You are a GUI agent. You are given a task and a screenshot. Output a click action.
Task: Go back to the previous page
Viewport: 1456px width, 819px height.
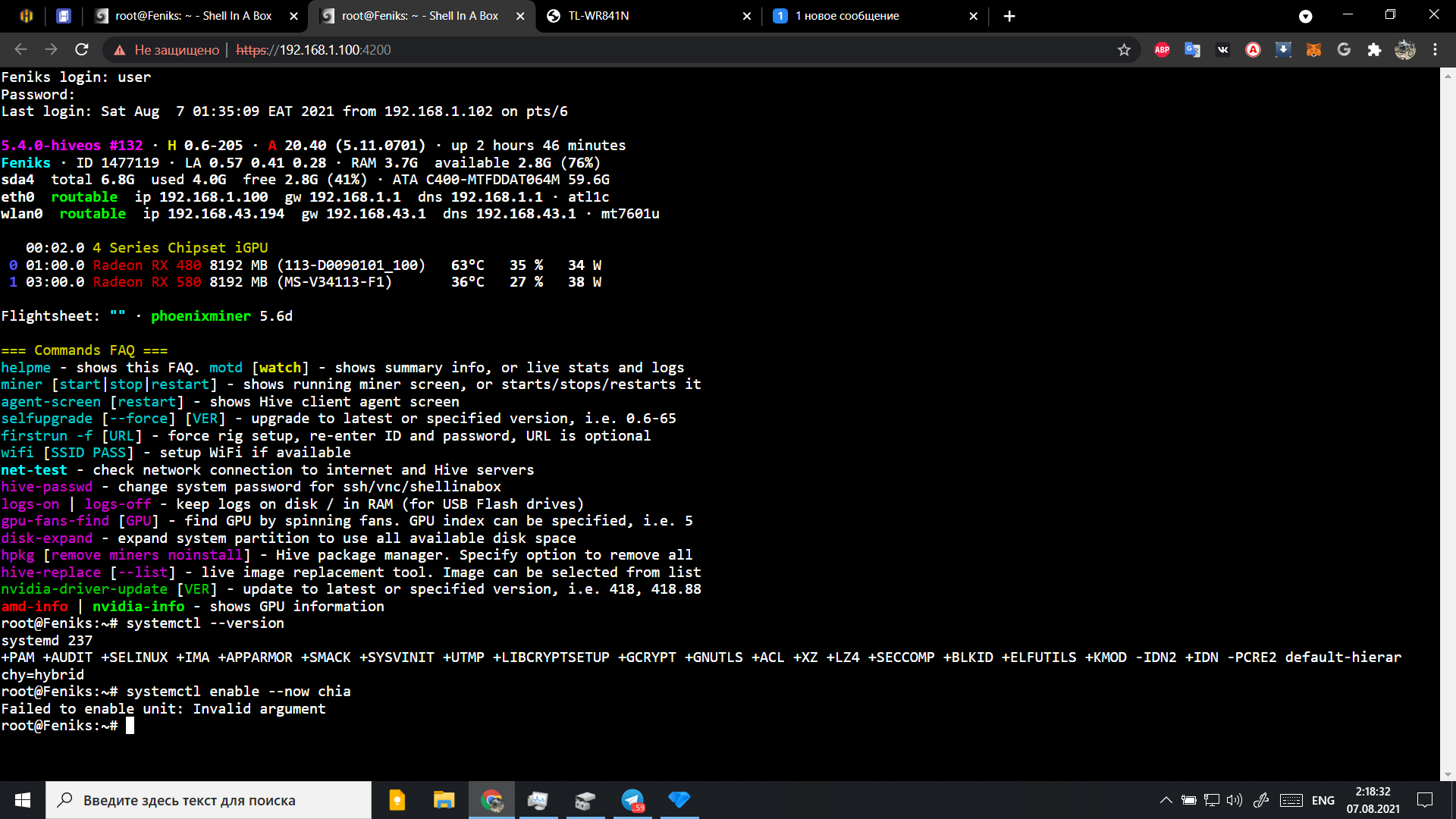[x=20, y=50]
